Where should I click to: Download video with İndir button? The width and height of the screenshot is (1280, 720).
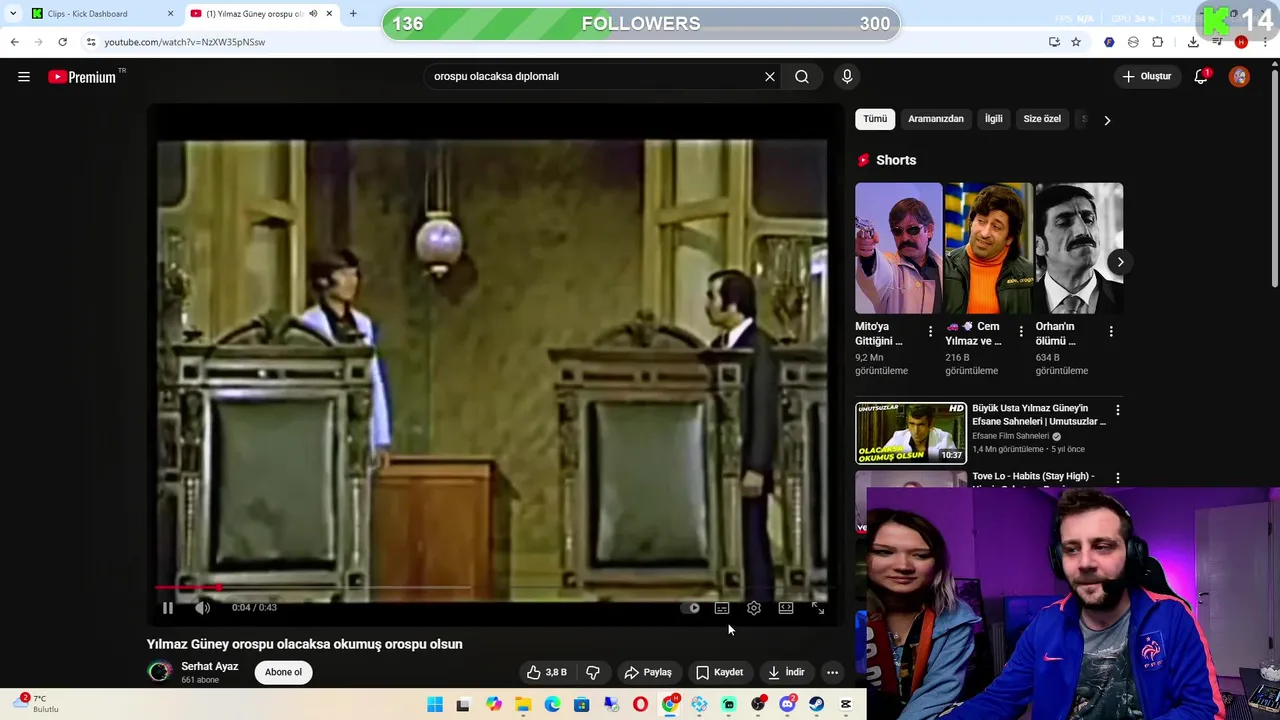(x=785, y=672)
